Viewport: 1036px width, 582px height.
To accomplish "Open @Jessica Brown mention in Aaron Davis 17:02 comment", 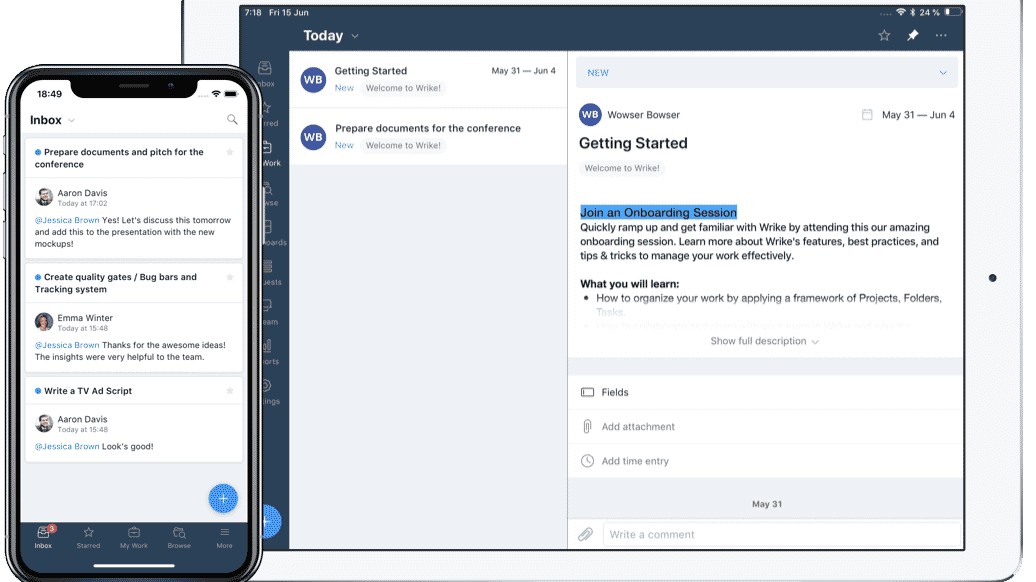I will coord(67,220).
